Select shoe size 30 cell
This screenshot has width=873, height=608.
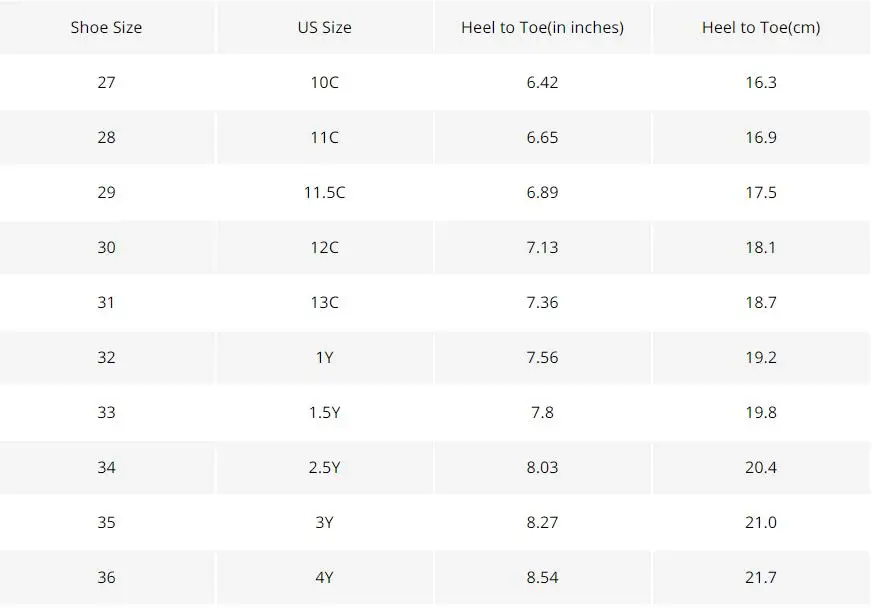coord(106,247)
